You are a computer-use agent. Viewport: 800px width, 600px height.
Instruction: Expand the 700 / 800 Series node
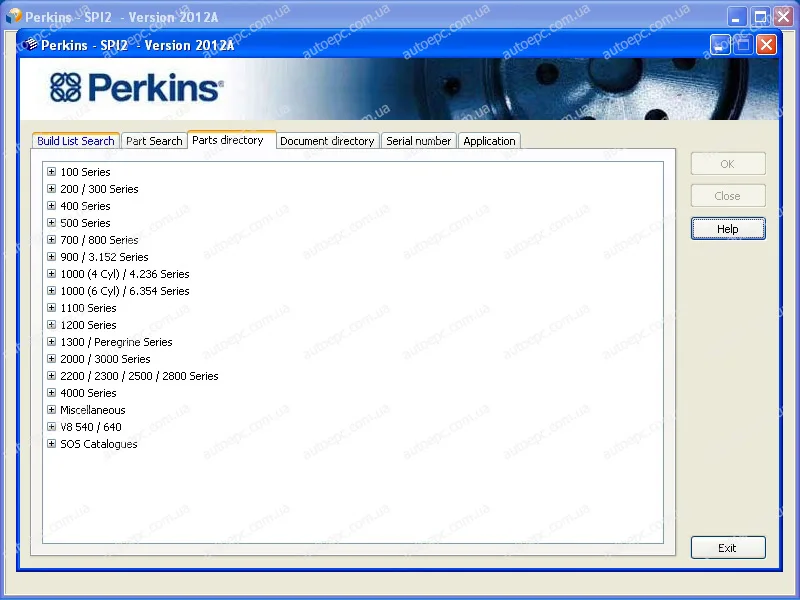[x=52, y=239]
